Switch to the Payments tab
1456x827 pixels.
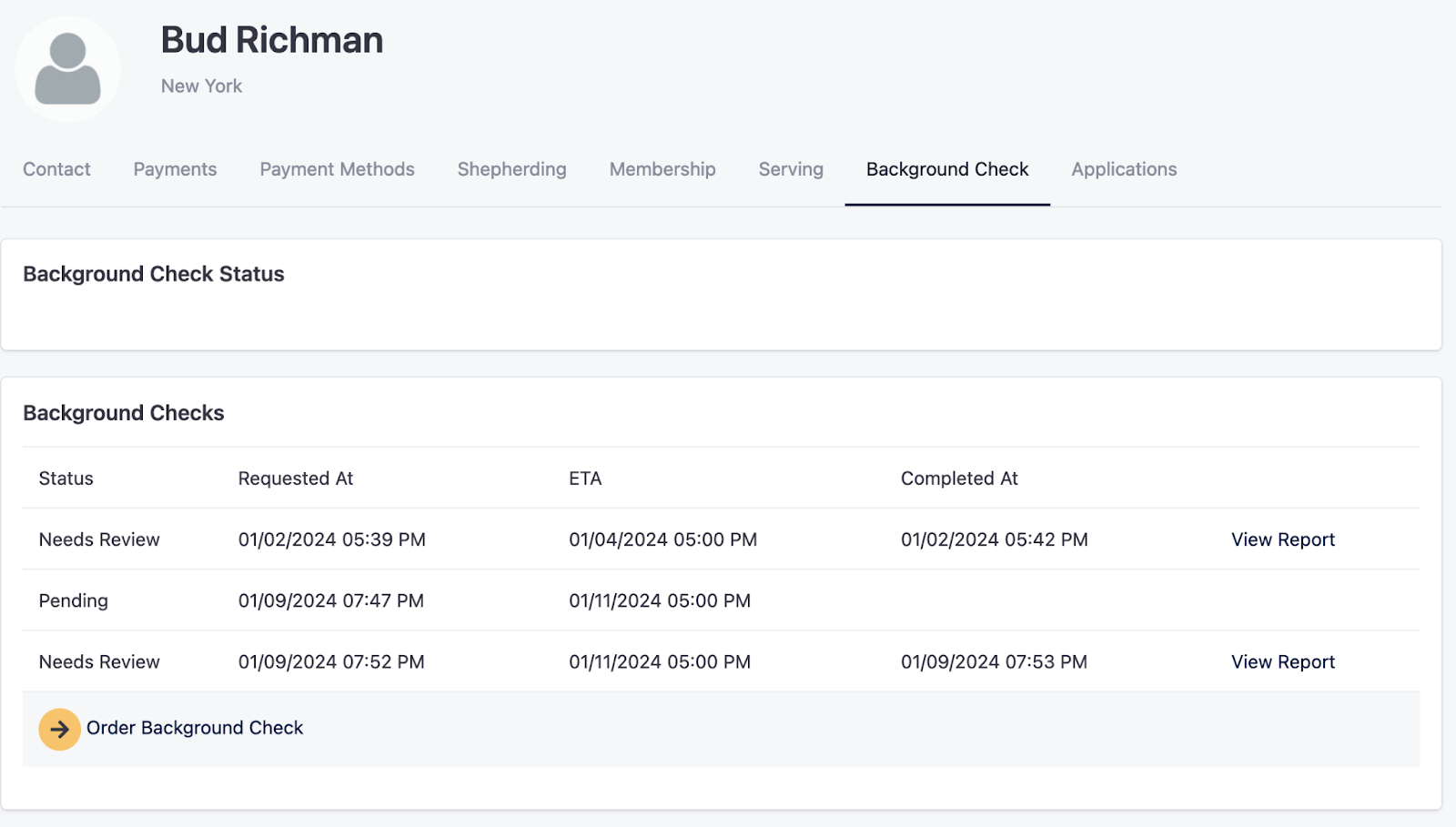[x=175, y=169]
